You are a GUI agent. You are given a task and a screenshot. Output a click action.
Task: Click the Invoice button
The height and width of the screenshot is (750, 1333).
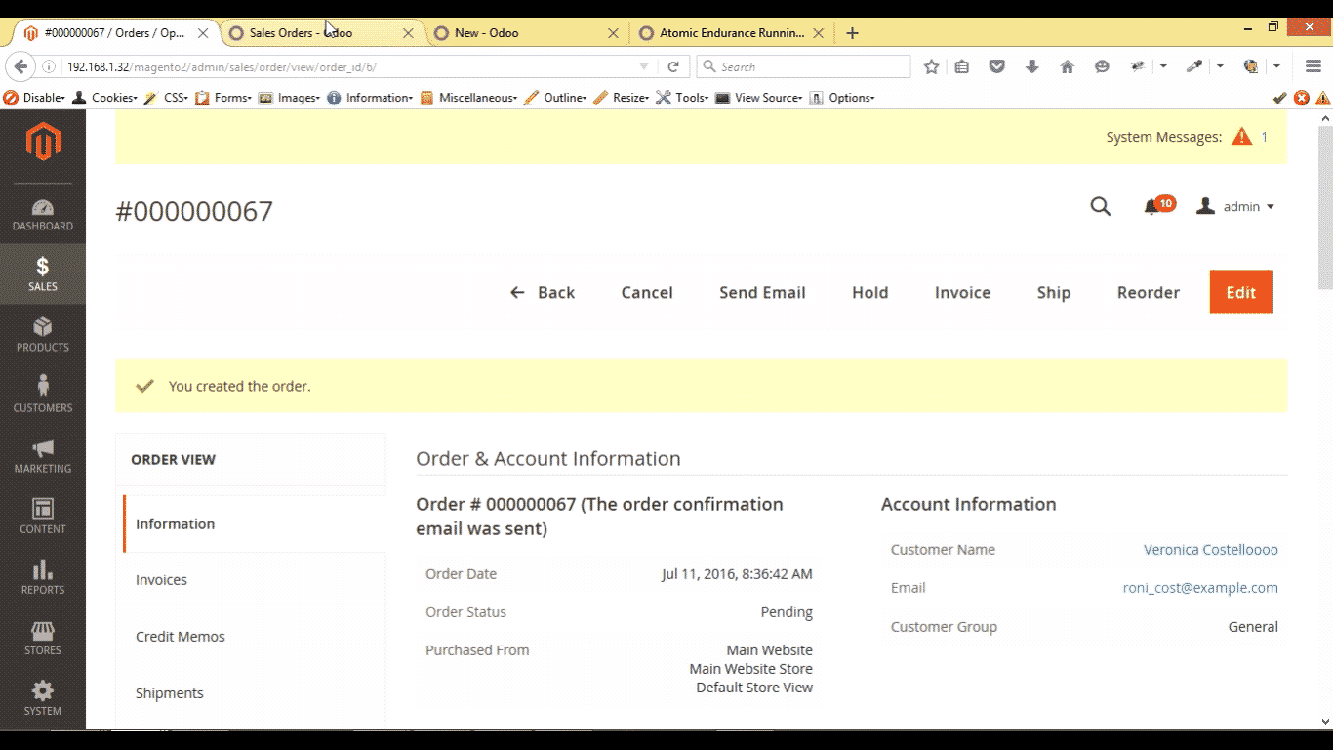[963, 292]
